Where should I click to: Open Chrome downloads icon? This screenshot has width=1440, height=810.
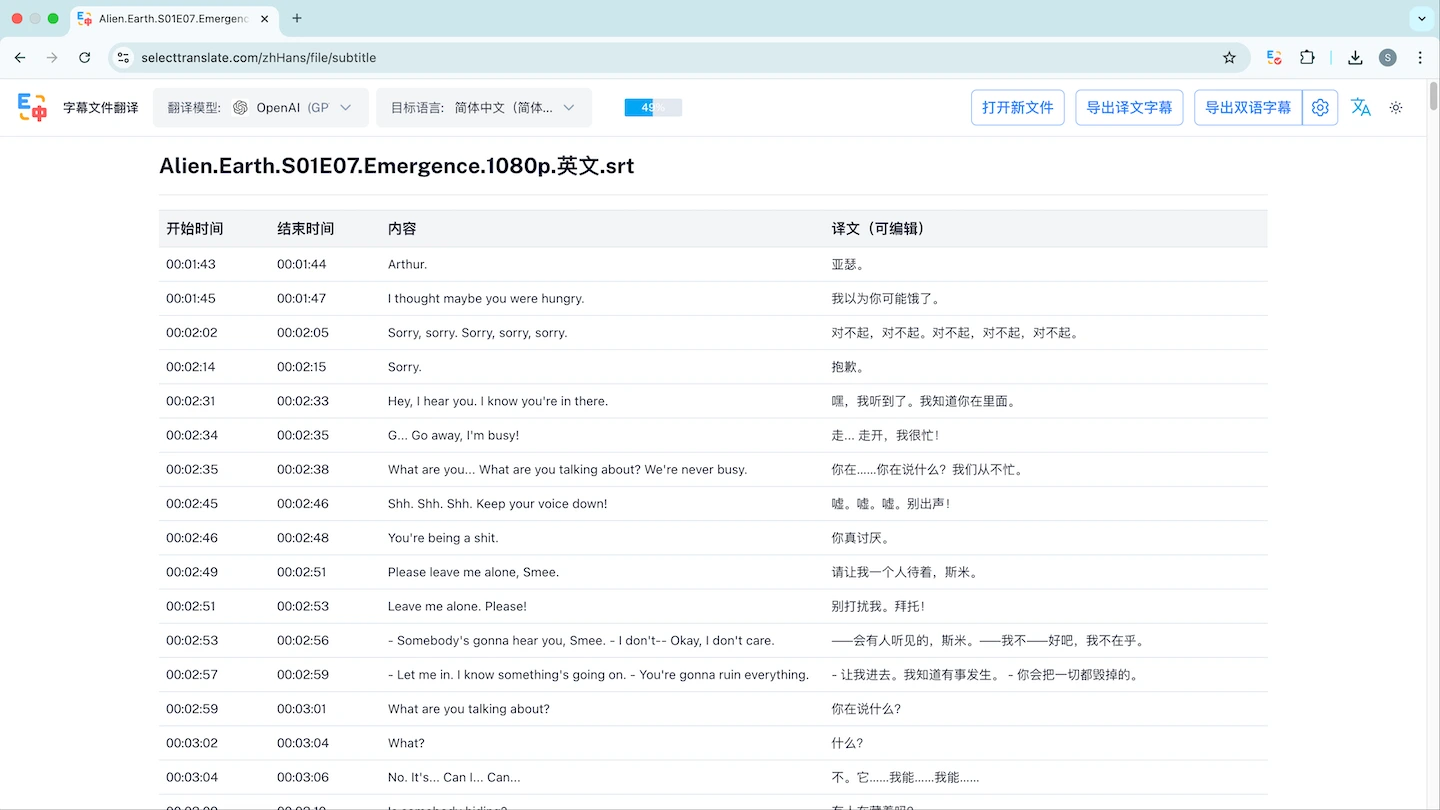click(x=1355, y=58)
